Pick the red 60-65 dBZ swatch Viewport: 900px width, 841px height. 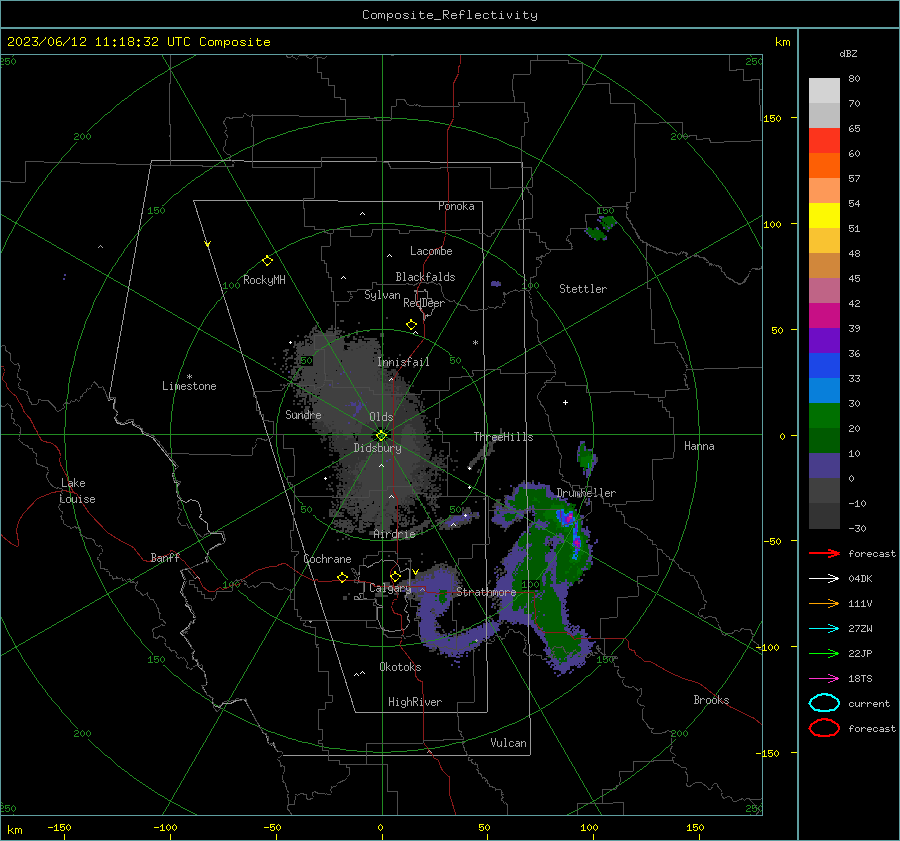click(x=824, y=141)
